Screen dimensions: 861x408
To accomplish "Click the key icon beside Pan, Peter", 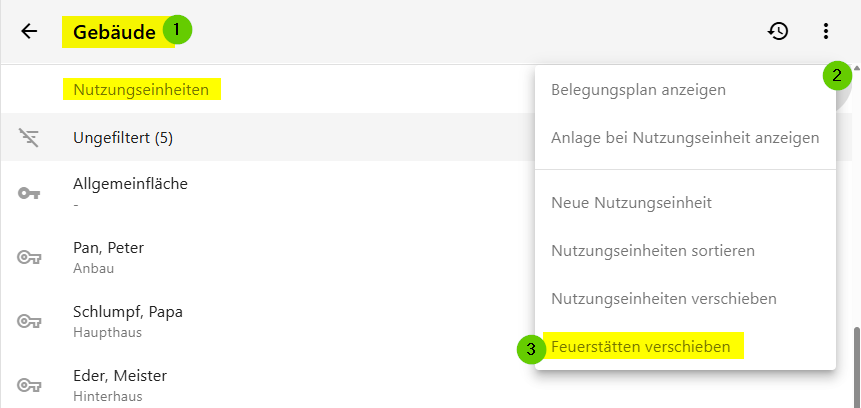I will pyautogui.click(x=29, y=258).
